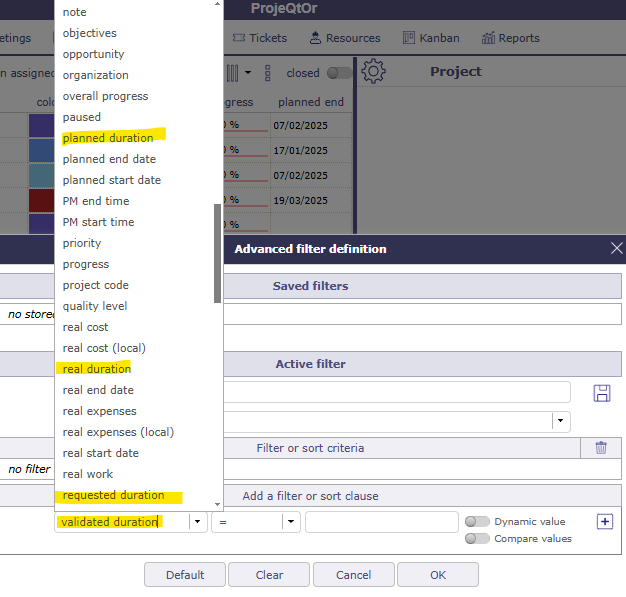Click the planned end date 19/03/2025 cell
Viewport: 626px width, 597px height.
(311, 200)
